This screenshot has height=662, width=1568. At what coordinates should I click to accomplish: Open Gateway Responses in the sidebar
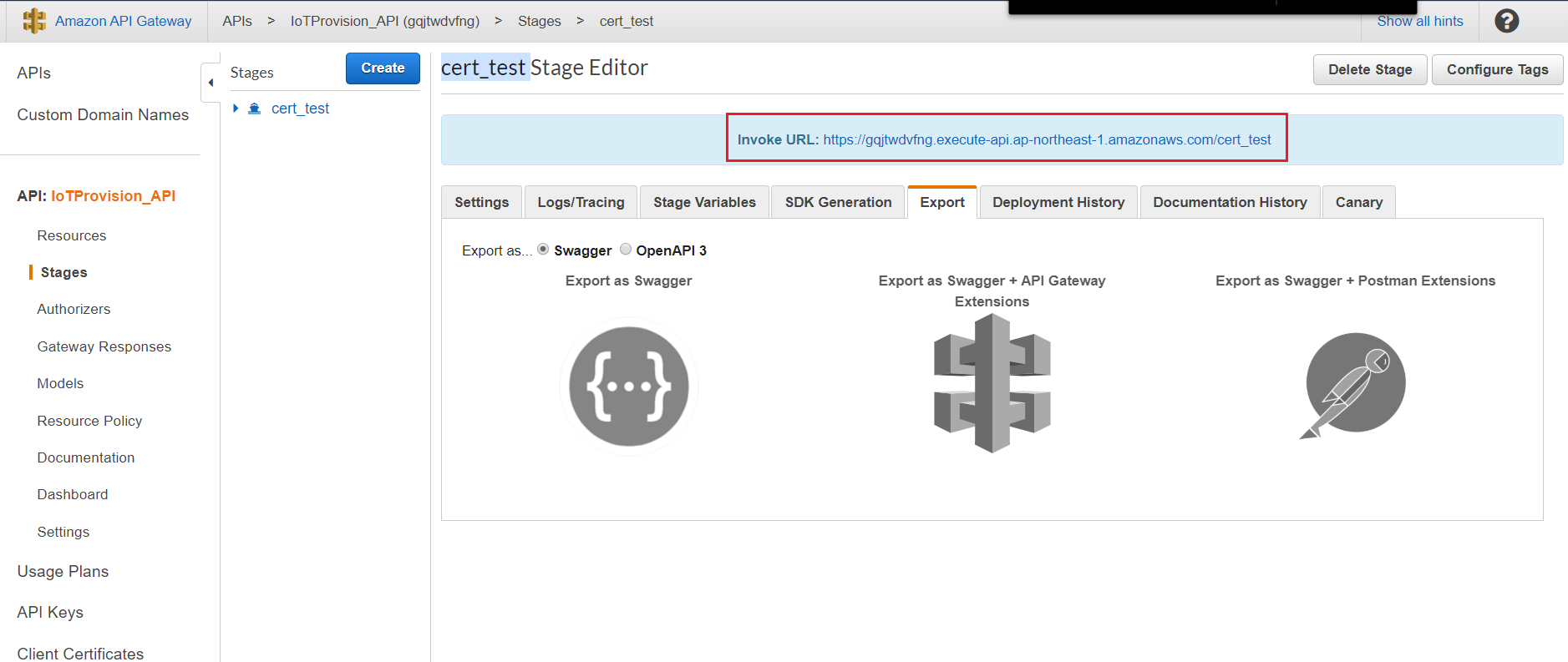(104, 346)
